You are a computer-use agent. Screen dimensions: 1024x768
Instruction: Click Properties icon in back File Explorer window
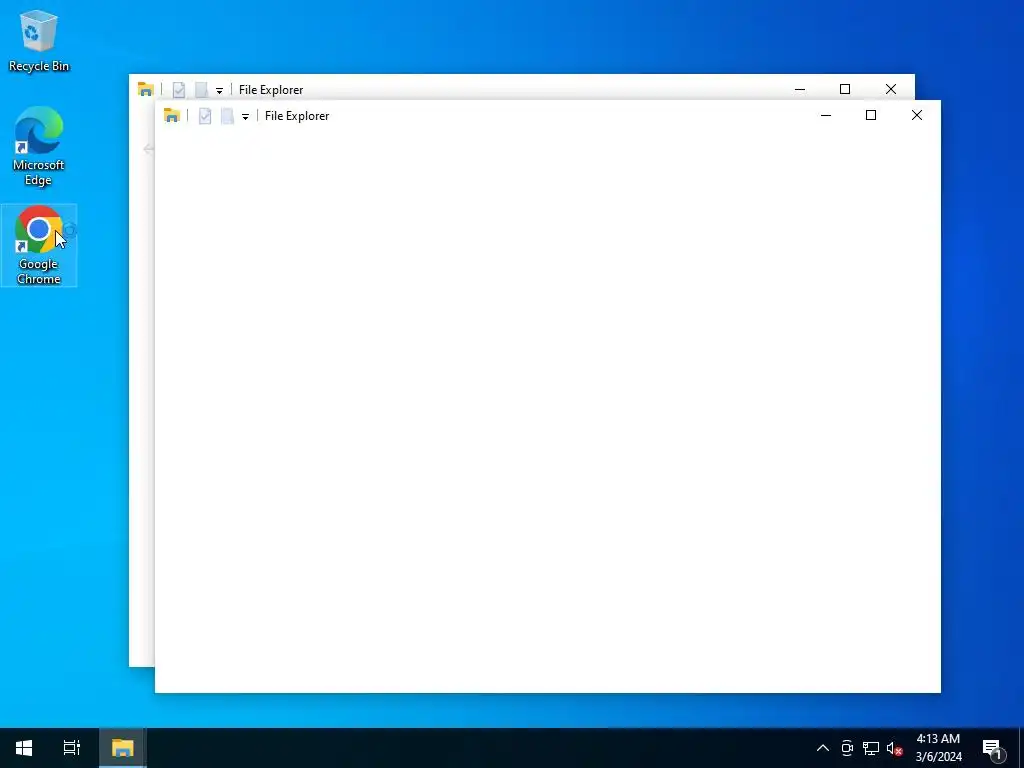pyautogui.click(x=179, y=89)
